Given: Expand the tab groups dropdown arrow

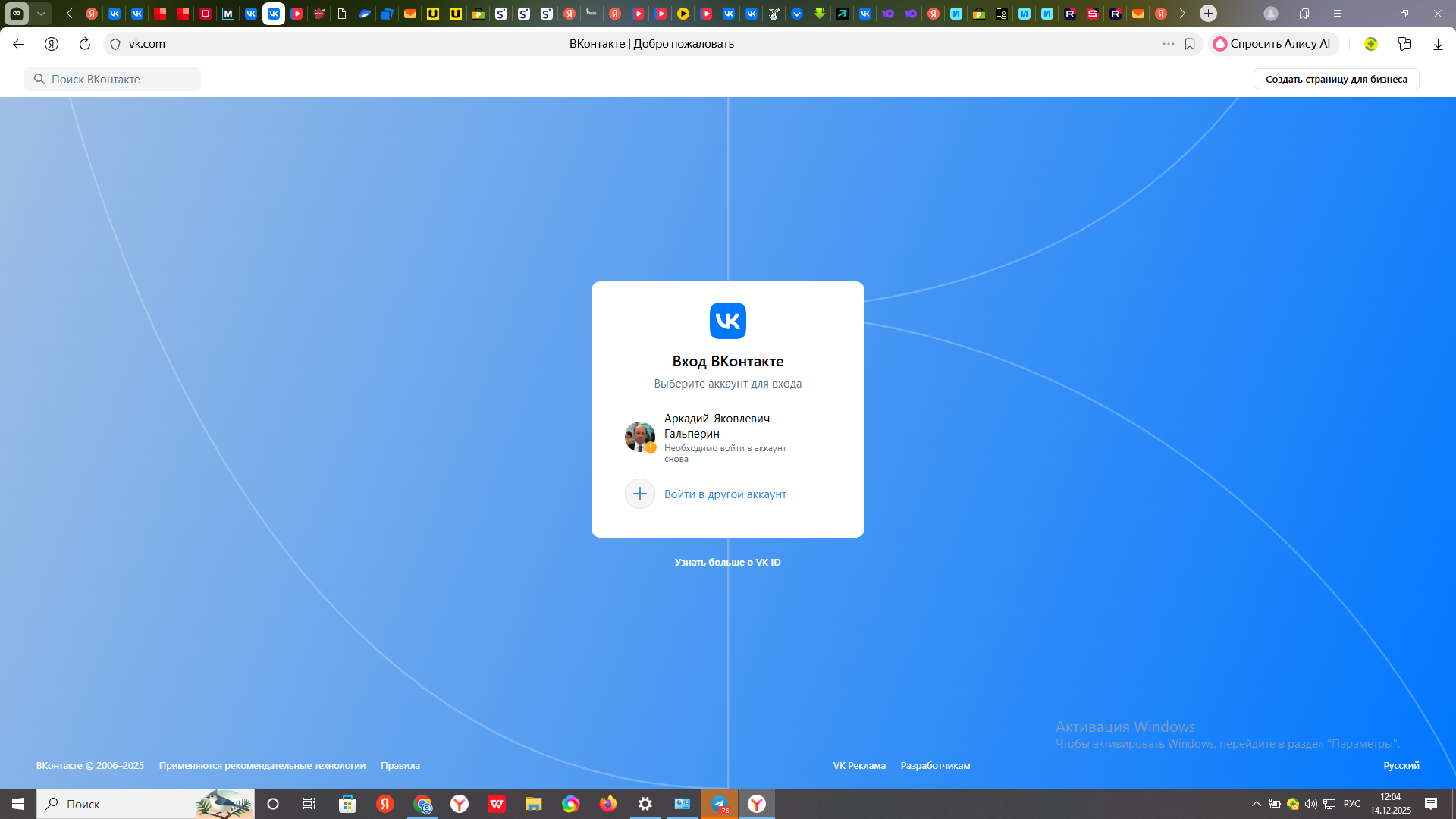Looking at the screenshot, I should [x=41, y=14].
